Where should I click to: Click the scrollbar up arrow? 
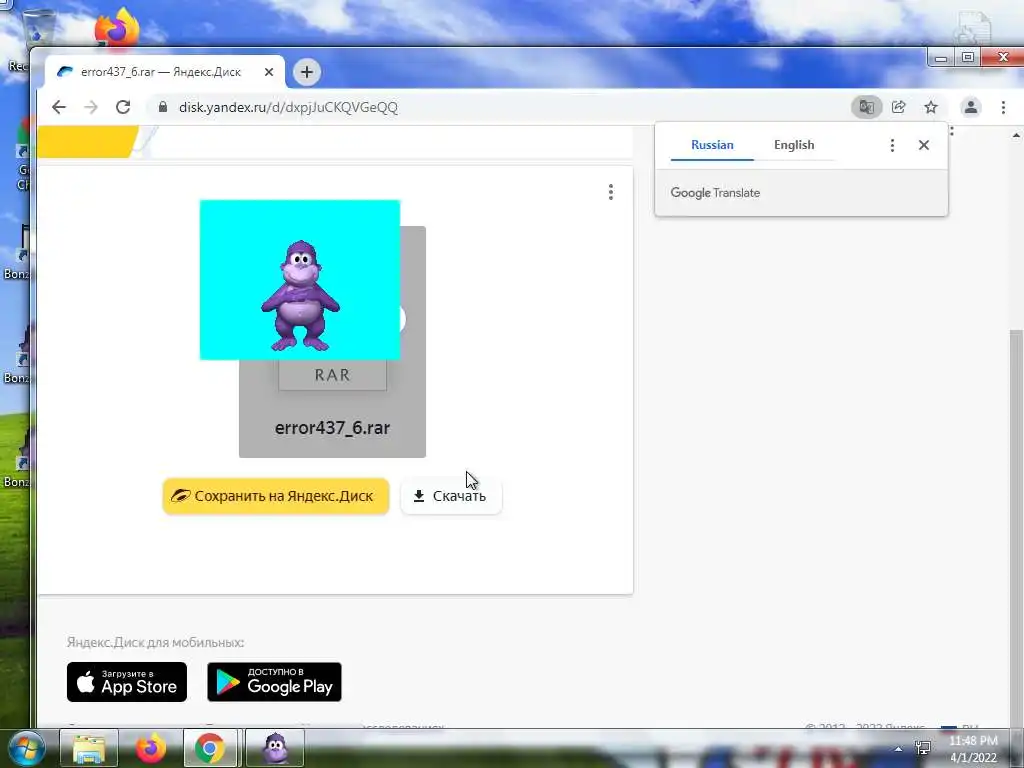tap(1016, 135)
